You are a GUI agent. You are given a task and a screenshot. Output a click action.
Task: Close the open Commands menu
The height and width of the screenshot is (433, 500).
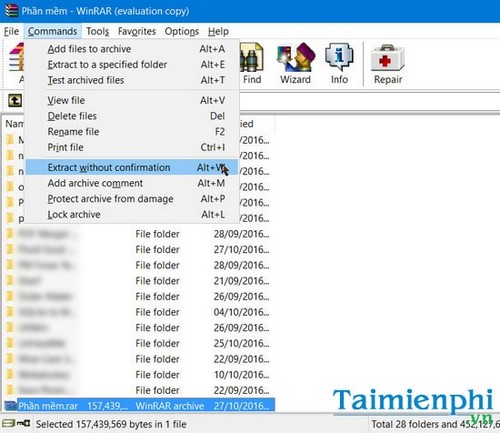tap(52, 31)
